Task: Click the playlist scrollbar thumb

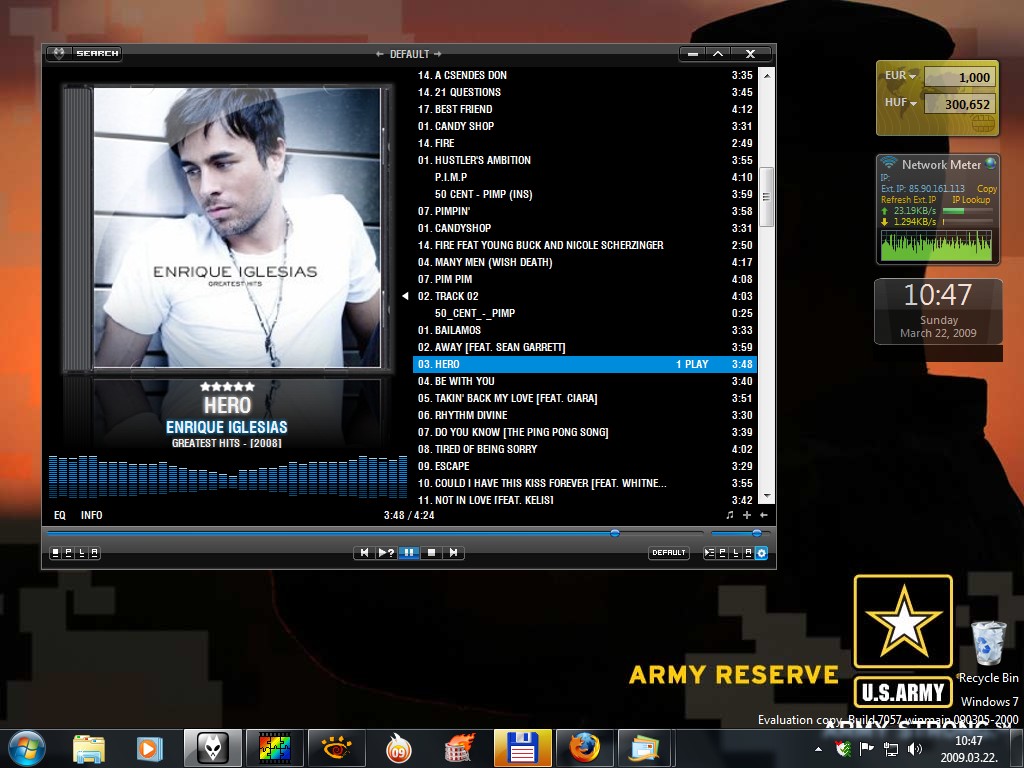Action: point(767,197)
